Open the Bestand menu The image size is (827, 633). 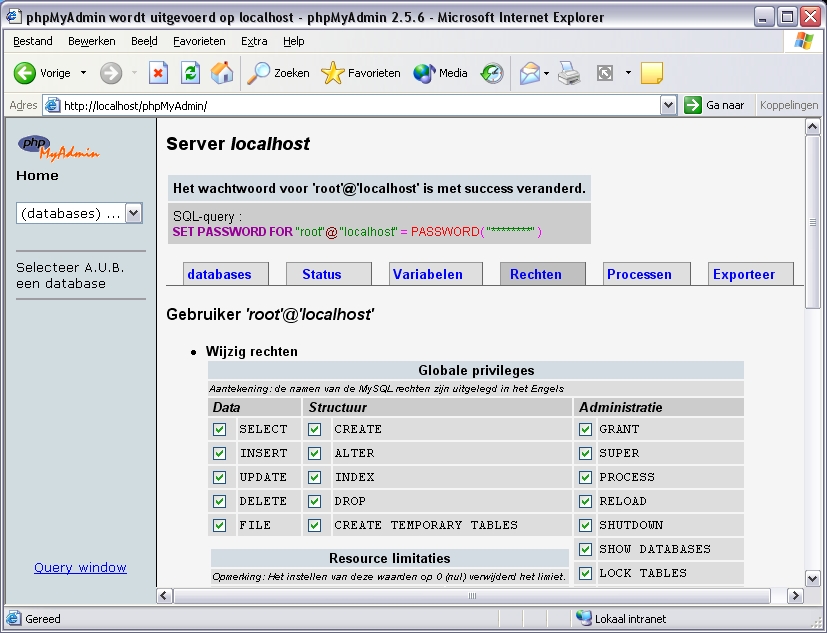click(x=33, y=41)
